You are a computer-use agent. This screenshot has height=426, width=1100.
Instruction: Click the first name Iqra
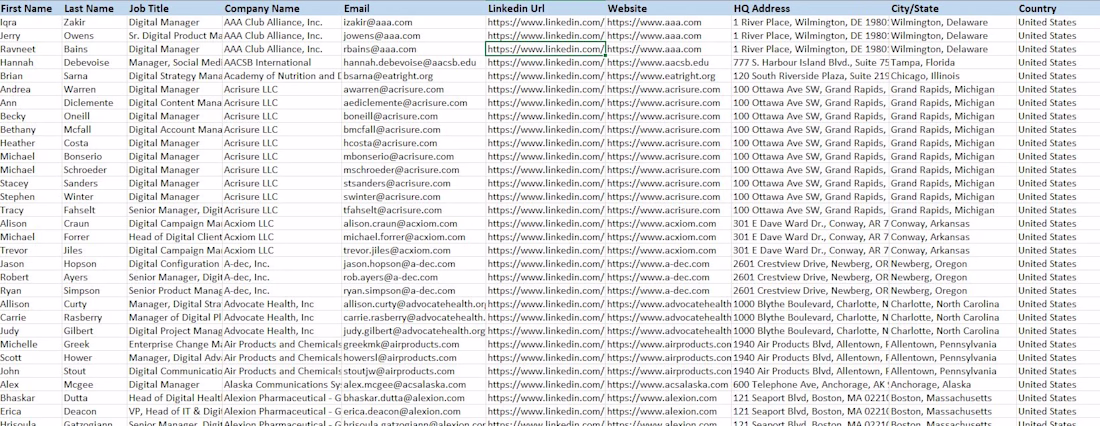[31, 22]
